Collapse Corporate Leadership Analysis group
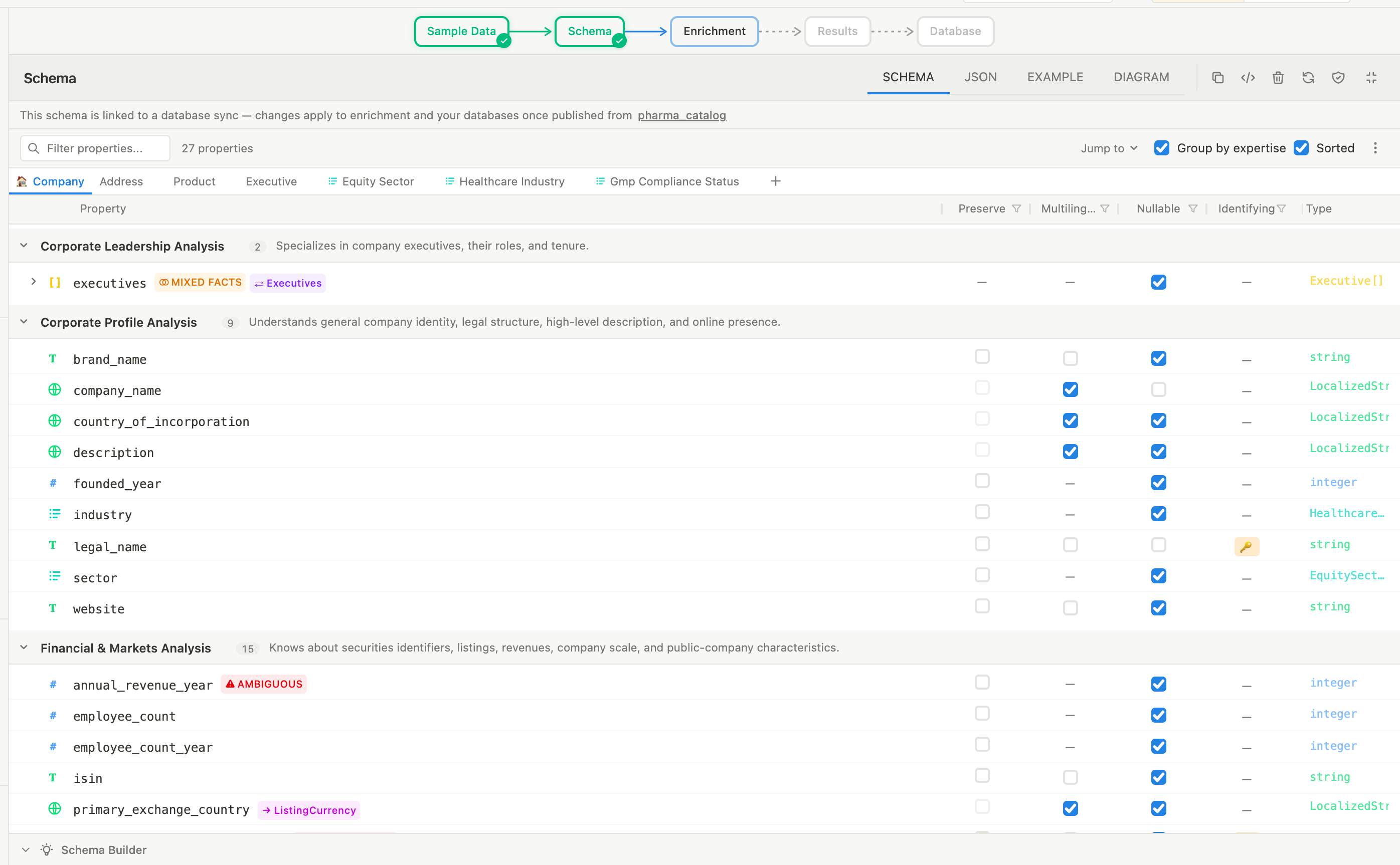Viewport: 1400px width, 865px height. coord(24,246)
